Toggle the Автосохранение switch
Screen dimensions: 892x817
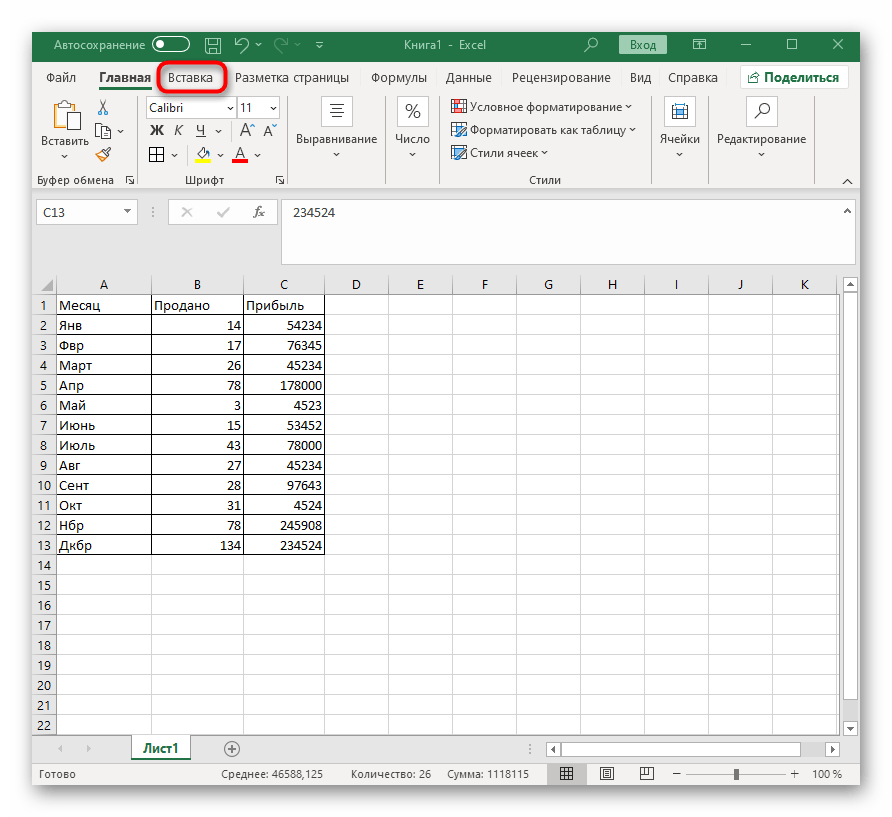(x=171, y=45)
